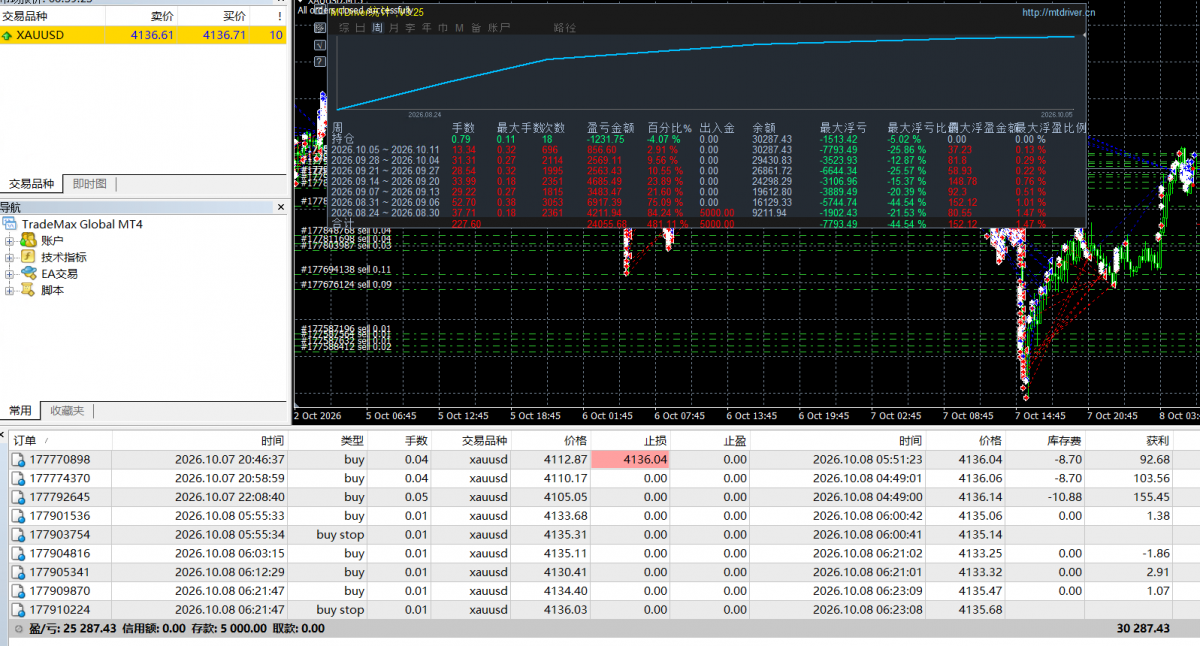
Task: Expand the 账户 tree node
Action: (9, 241)
